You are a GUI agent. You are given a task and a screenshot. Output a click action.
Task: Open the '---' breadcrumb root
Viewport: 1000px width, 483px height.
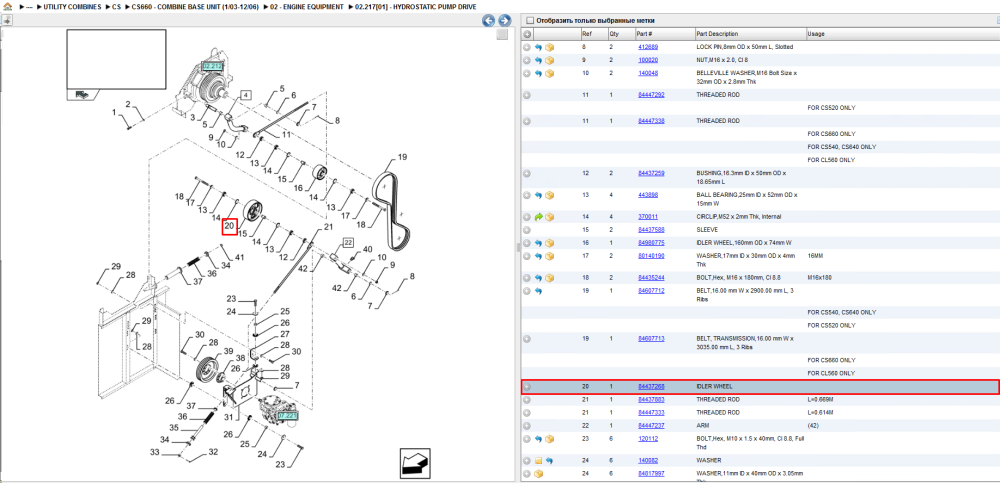pos(29,6)
